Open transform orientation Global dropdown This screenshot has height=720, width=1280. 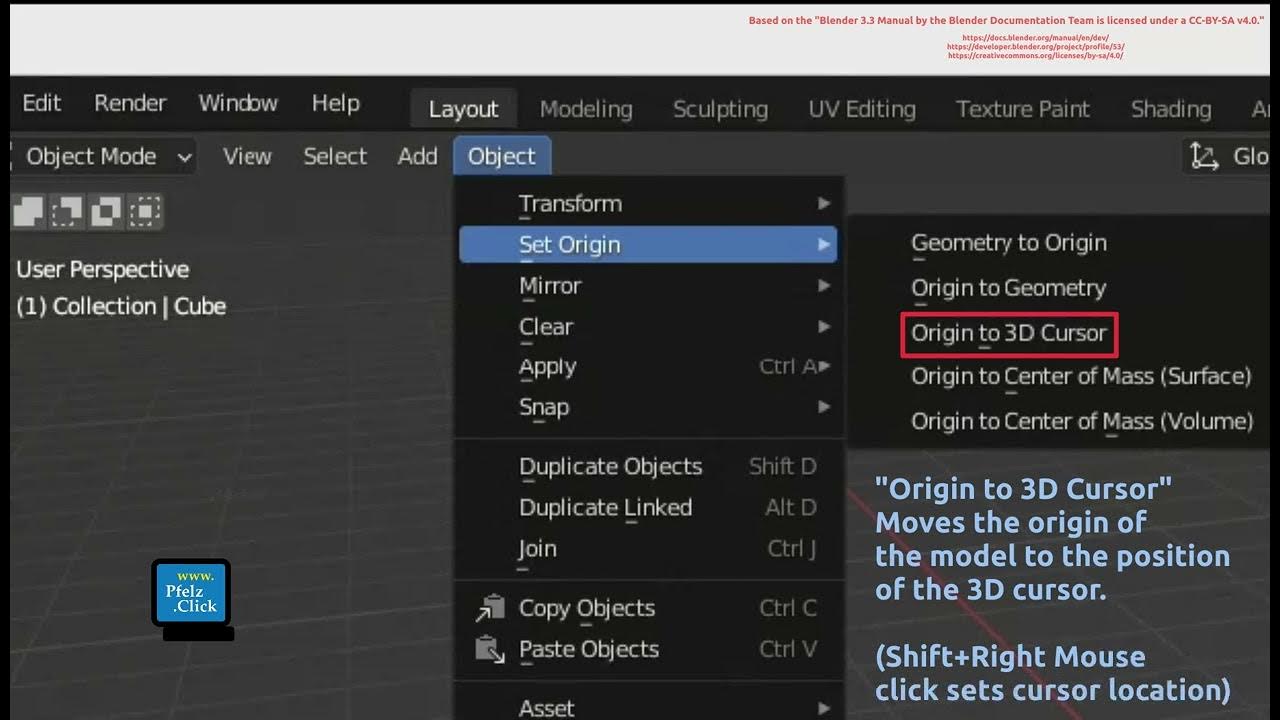1228,156
